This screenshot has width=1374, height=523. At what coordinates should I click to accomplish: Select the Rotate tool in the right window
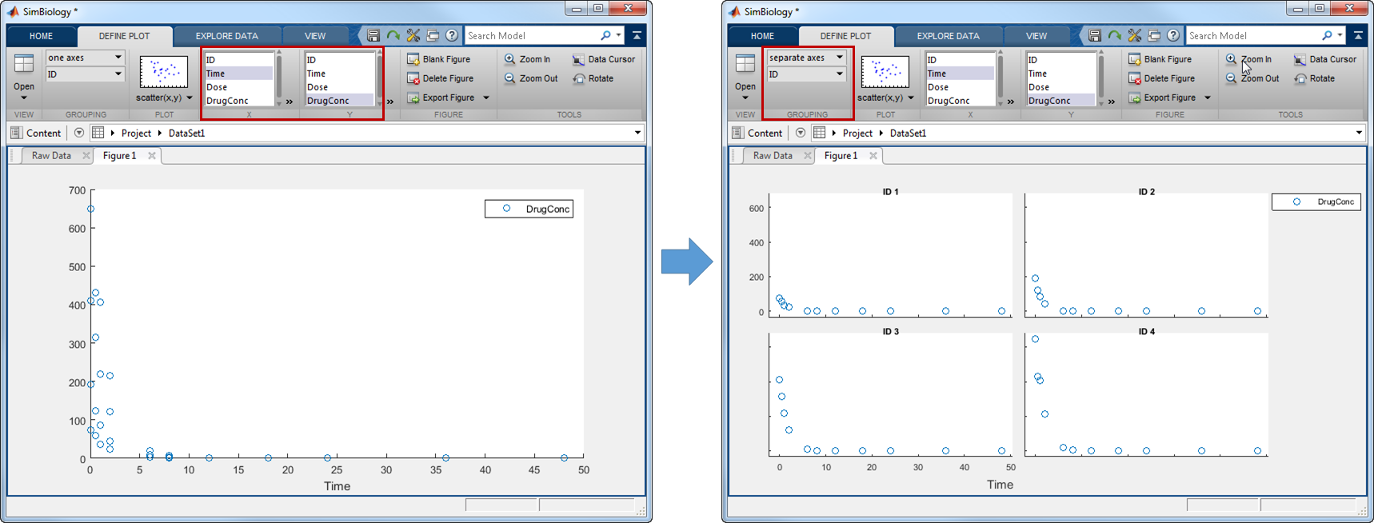(1314, 78)
